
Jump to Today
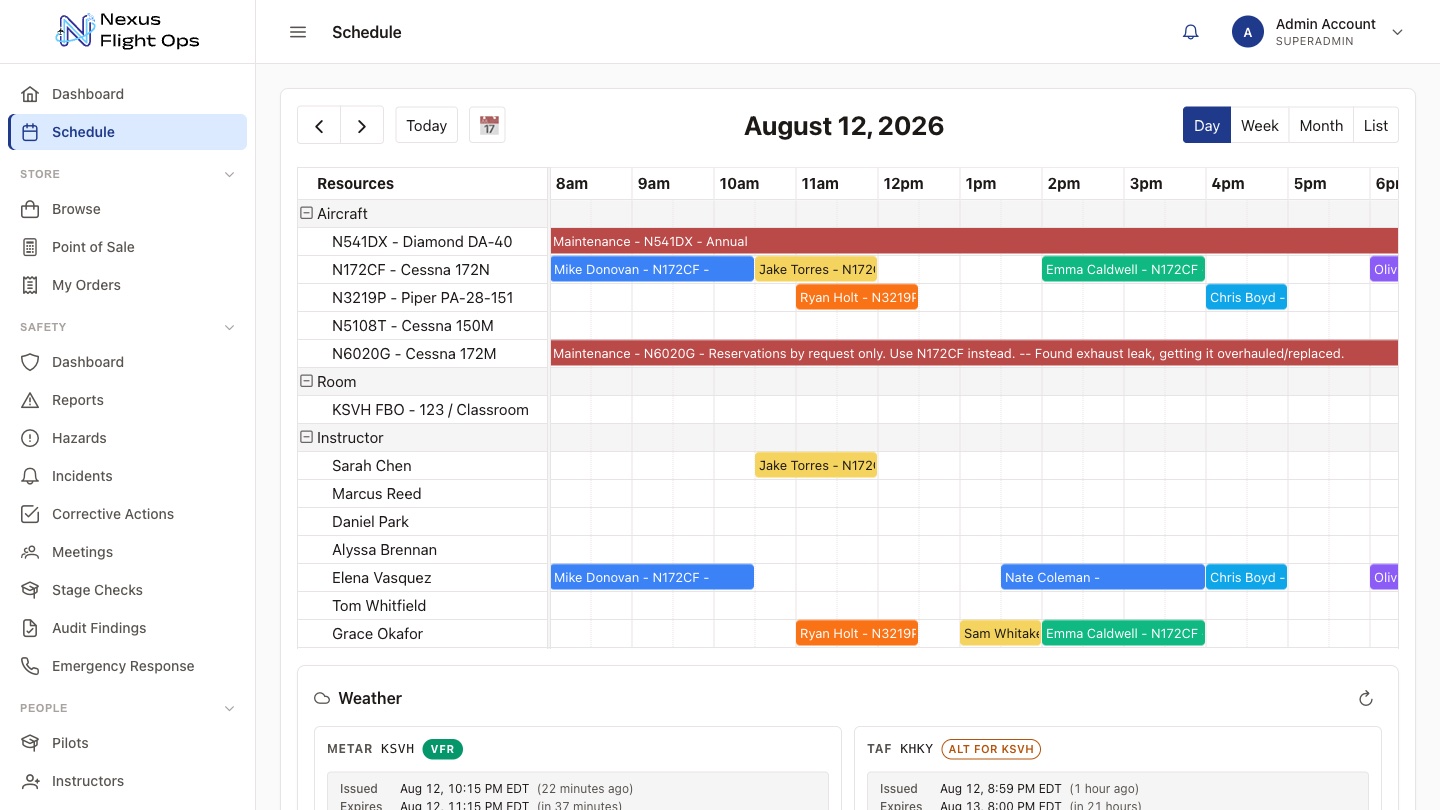[x=427, y=125]
